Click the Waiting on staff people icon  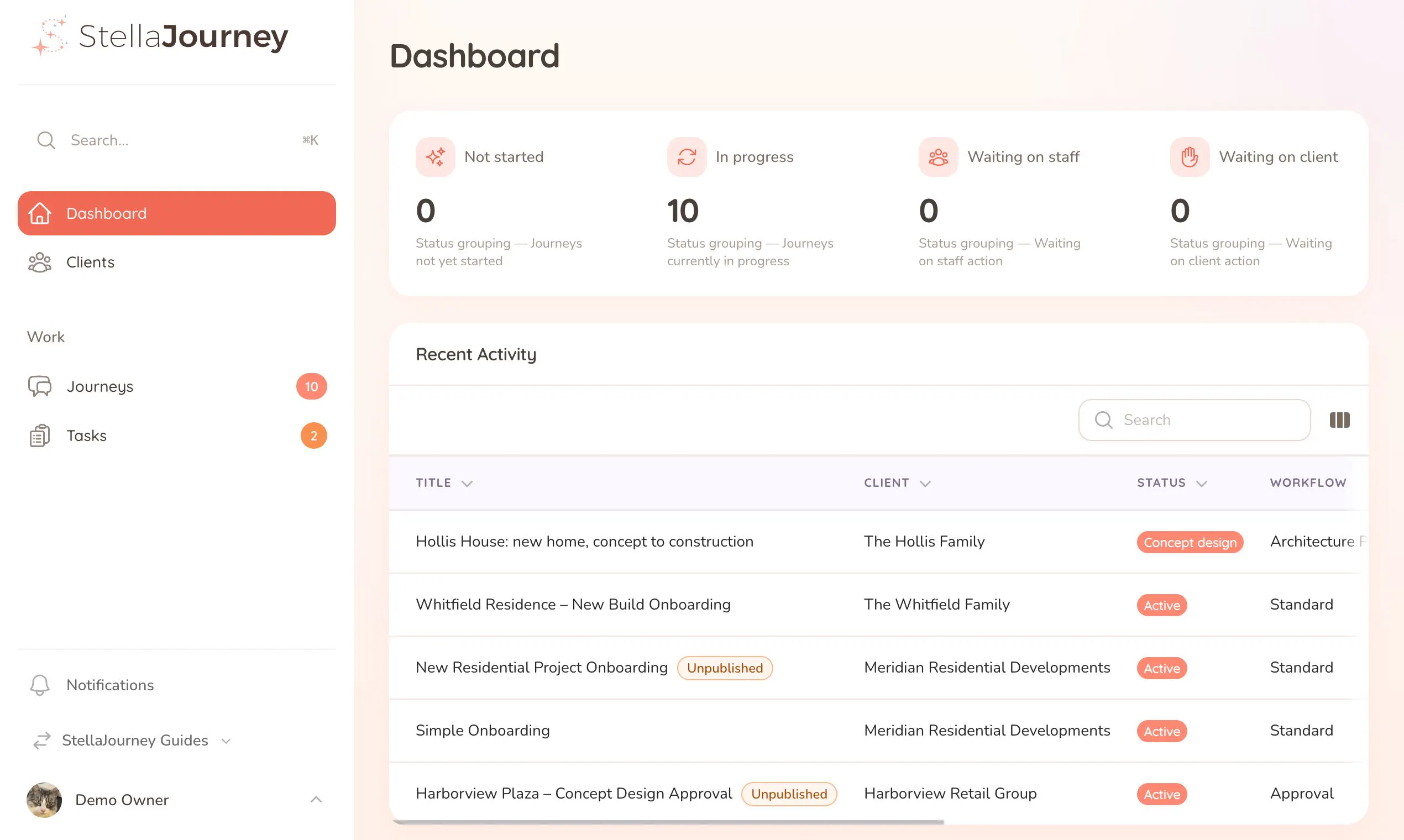coord(938,157)
